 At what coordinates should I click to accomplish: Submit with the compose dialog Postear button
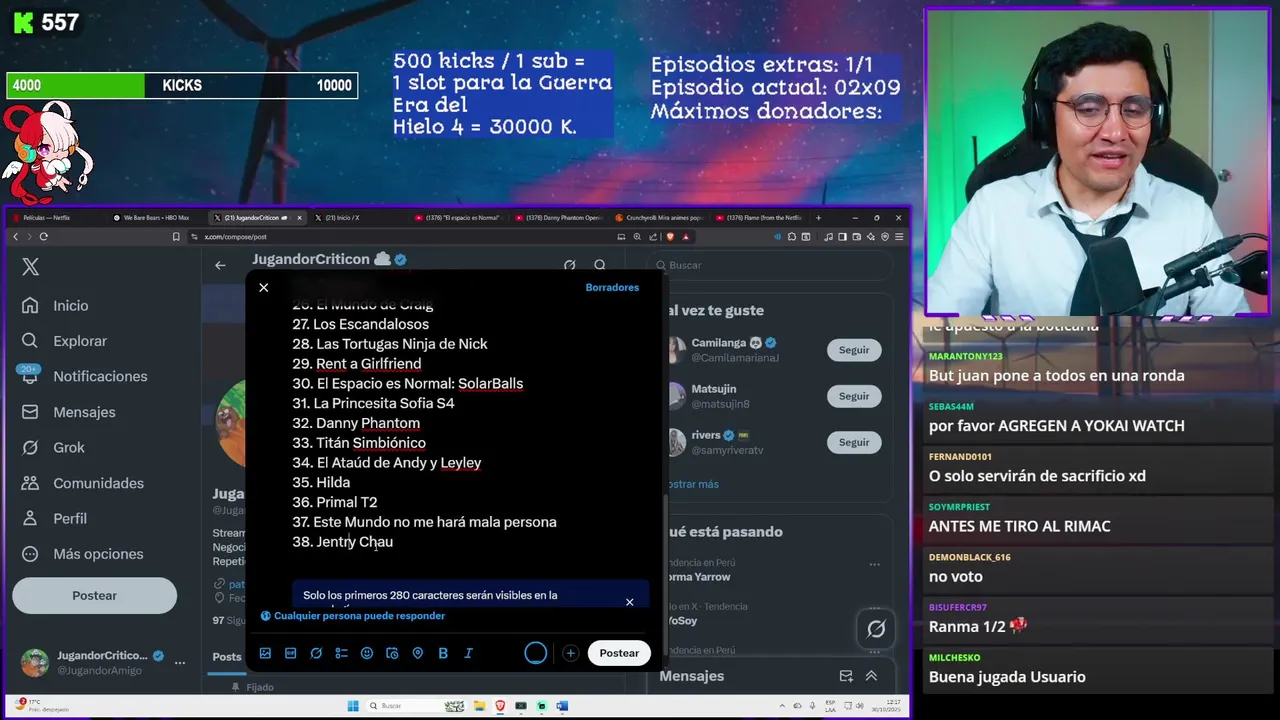(619, 653)
